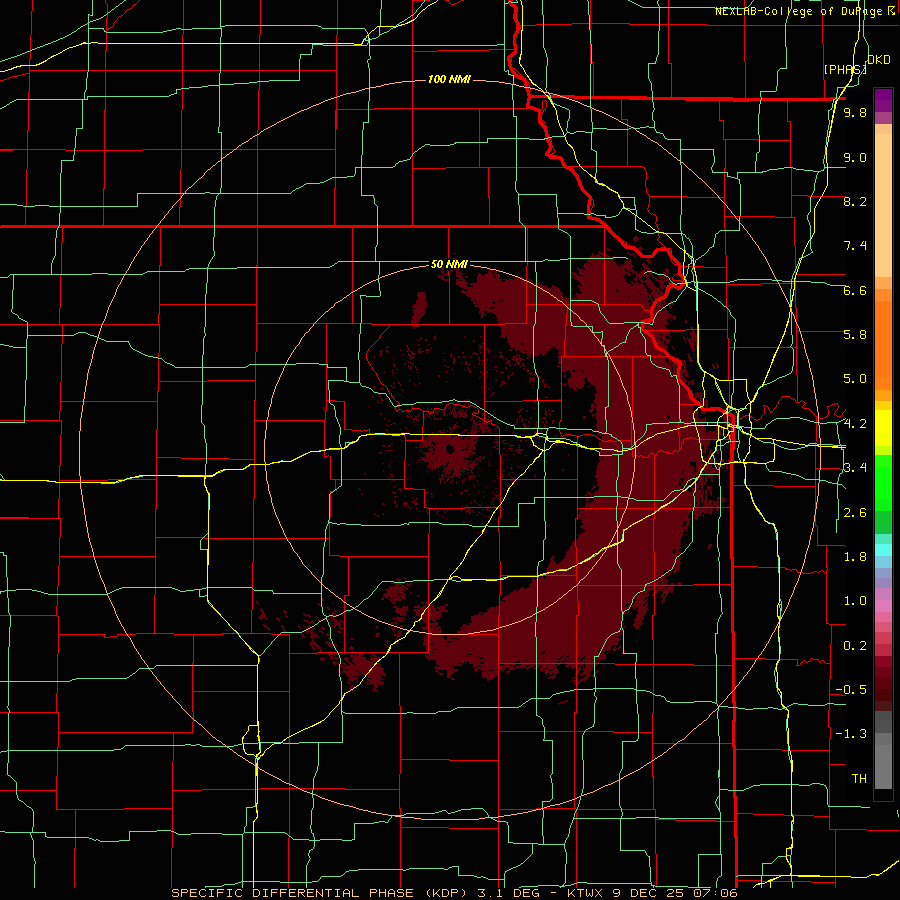Click the 9.8 value on the color scale
900x900 pixels.
[x=855, y=112]
